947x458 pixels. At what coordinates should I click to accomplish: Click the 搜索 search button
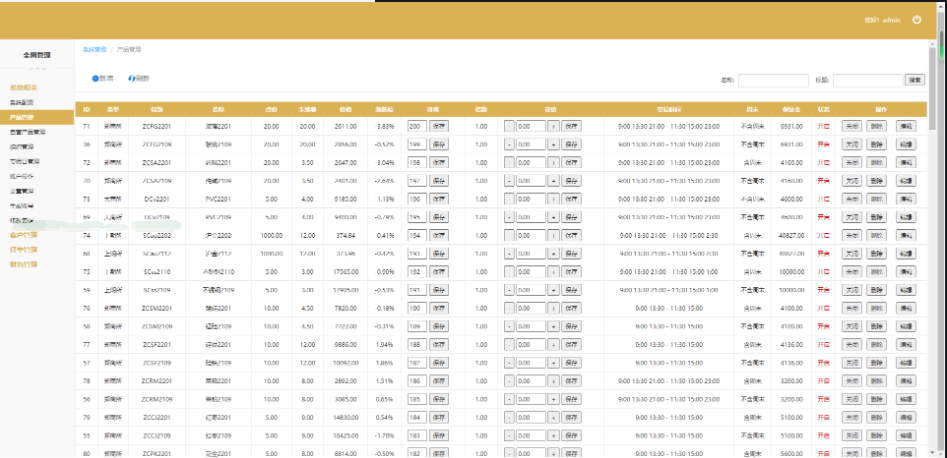(x=914, y=80)
